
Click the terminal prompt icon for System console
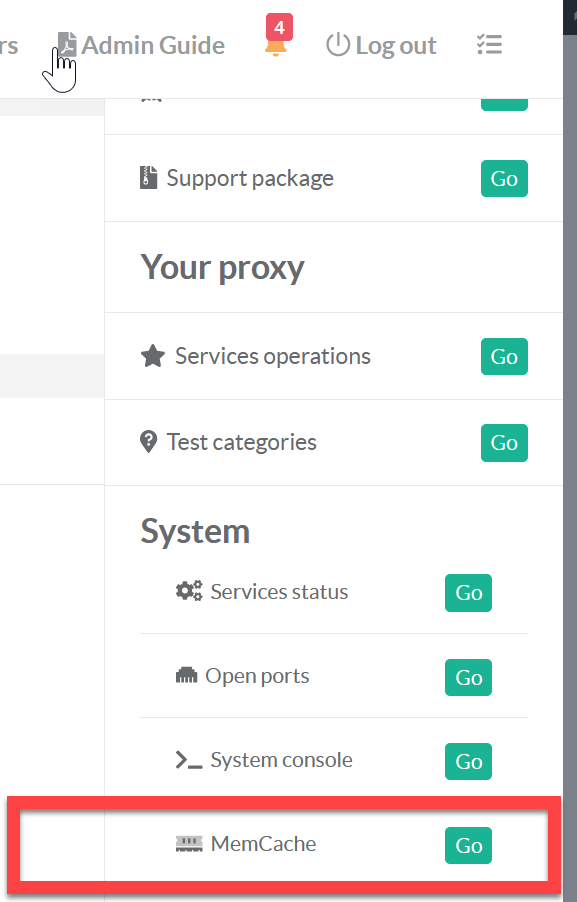(x=189, y=760)
